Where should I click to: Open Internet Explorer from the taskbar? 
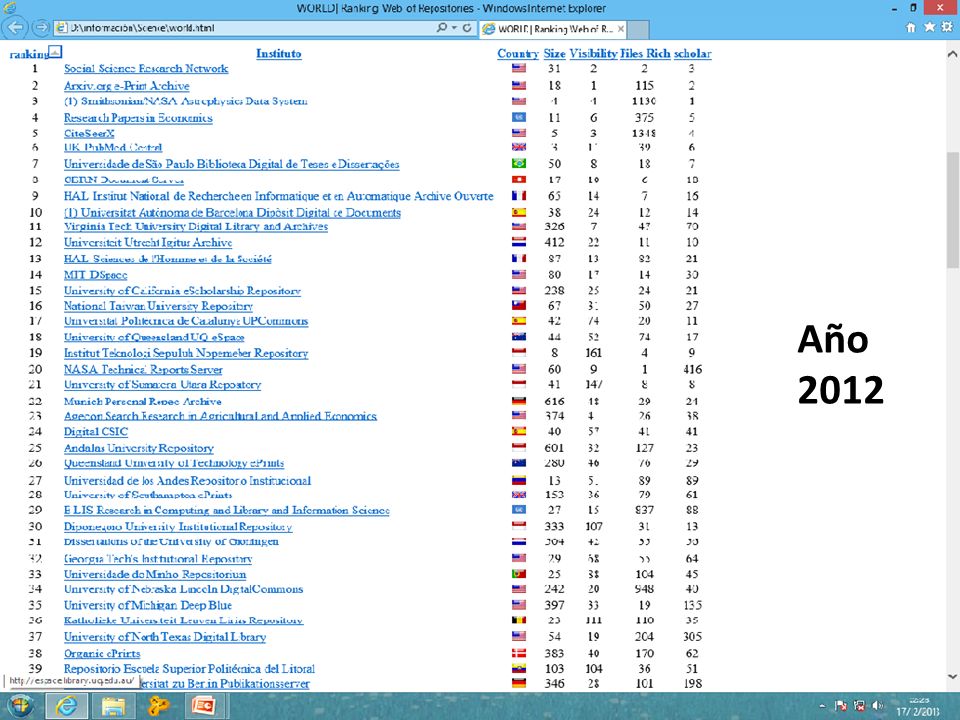click(66, 706)
